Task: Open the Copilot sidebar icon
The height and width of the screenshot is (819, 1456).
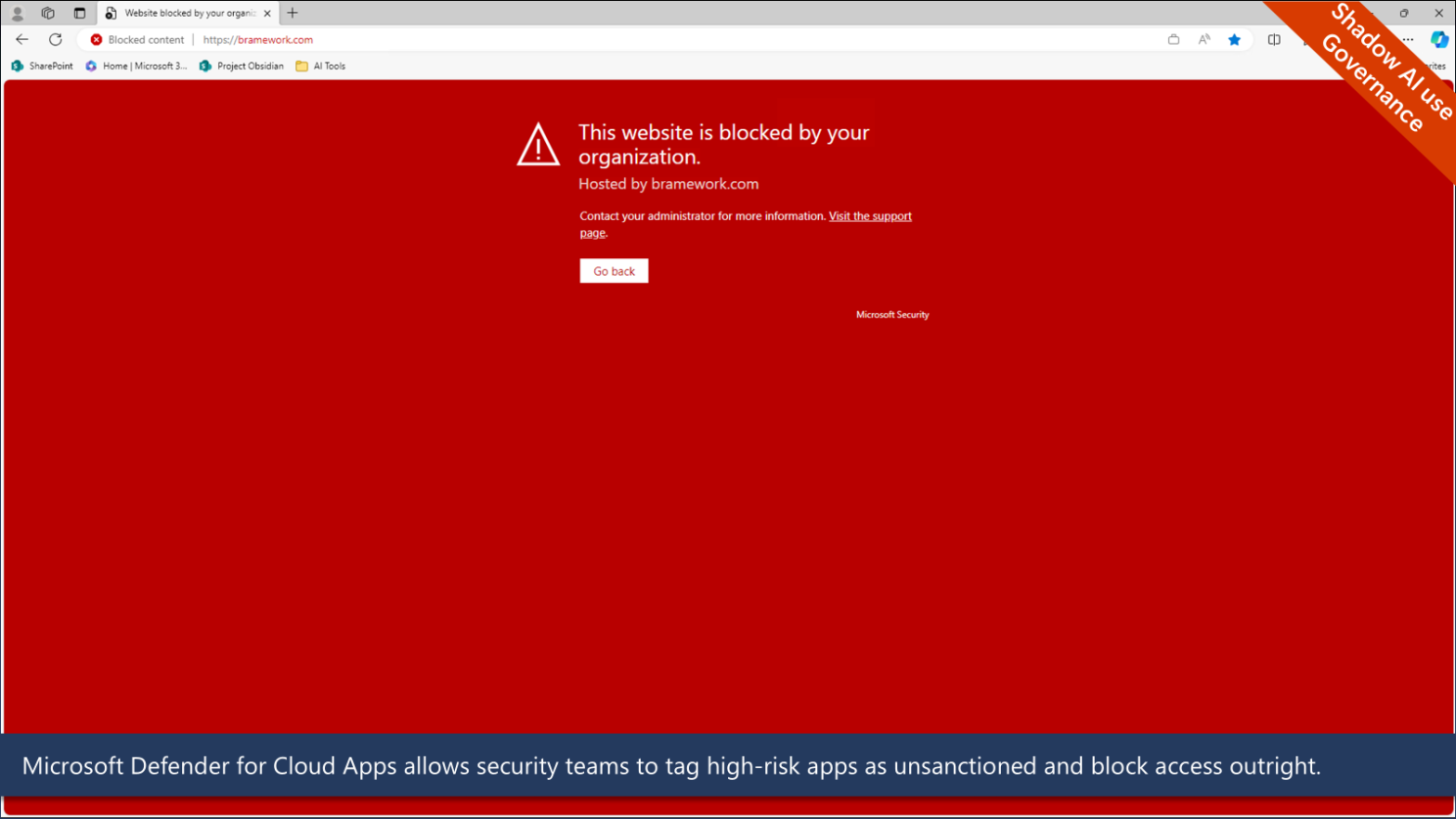Action: pyautogui.click(x=1439, y=39)
